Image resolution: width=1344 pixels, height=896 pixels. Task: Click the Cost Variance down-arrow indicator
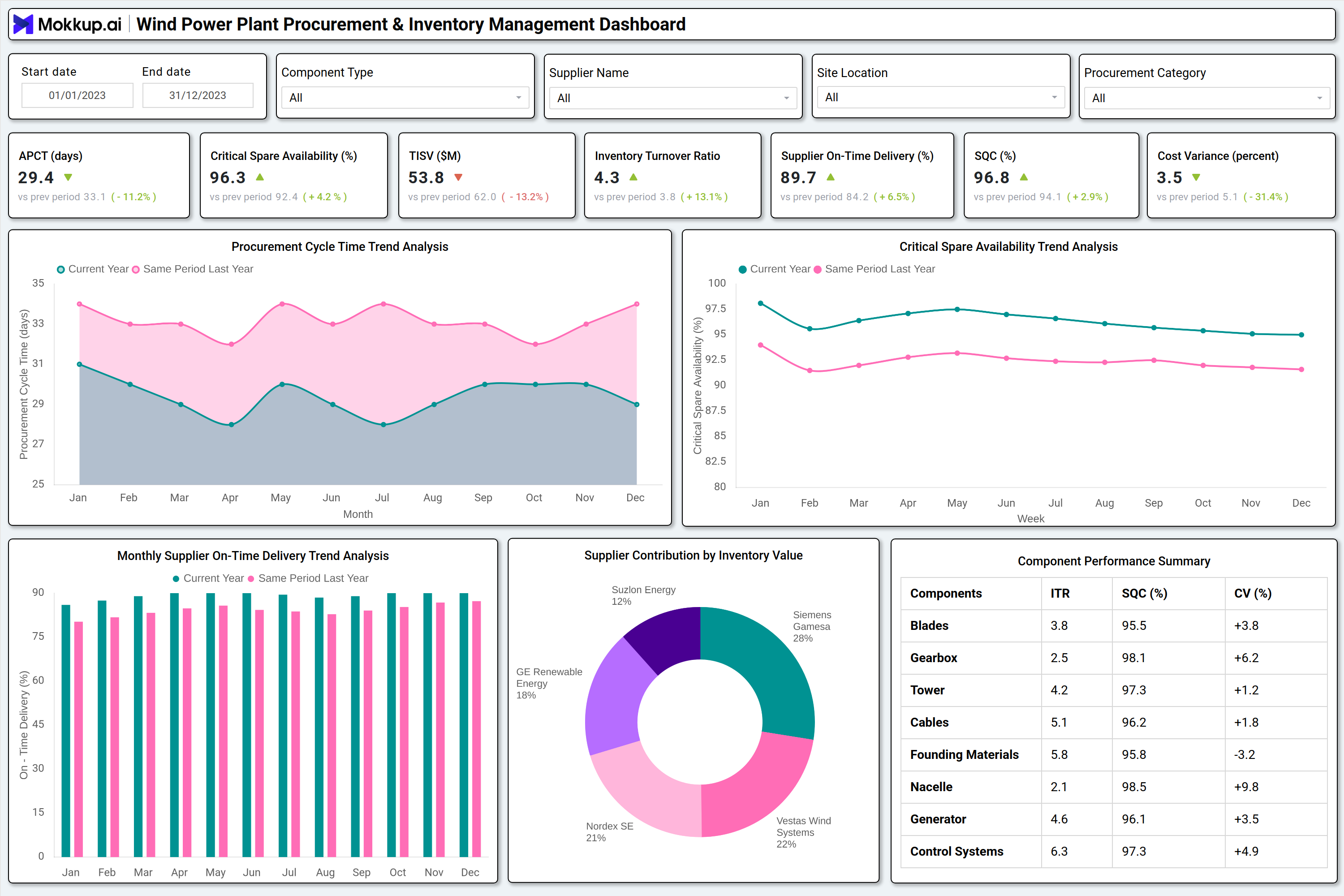(x=1197, y=178)
